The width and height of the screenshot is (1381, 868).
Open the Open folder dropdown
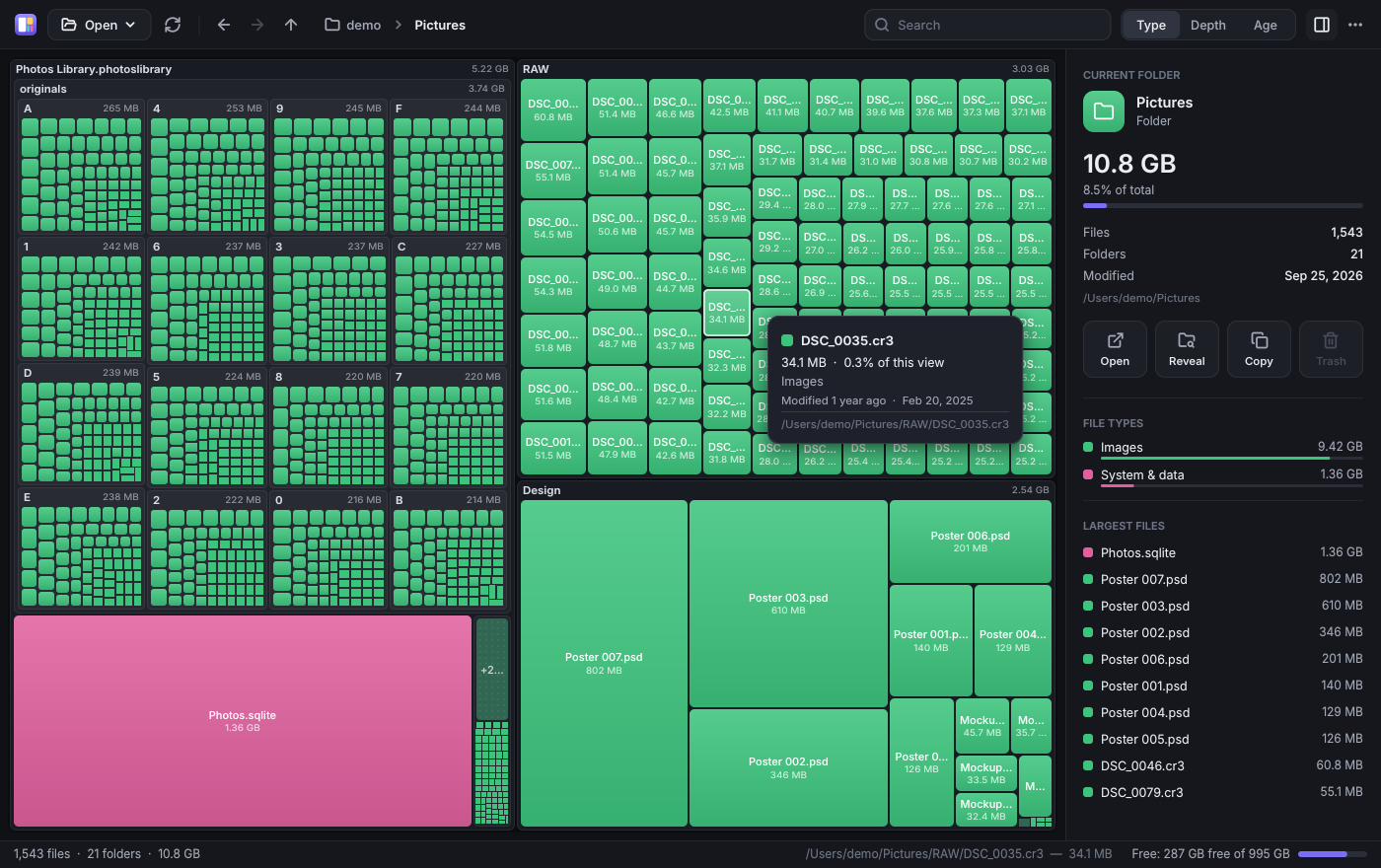(100, 25)
